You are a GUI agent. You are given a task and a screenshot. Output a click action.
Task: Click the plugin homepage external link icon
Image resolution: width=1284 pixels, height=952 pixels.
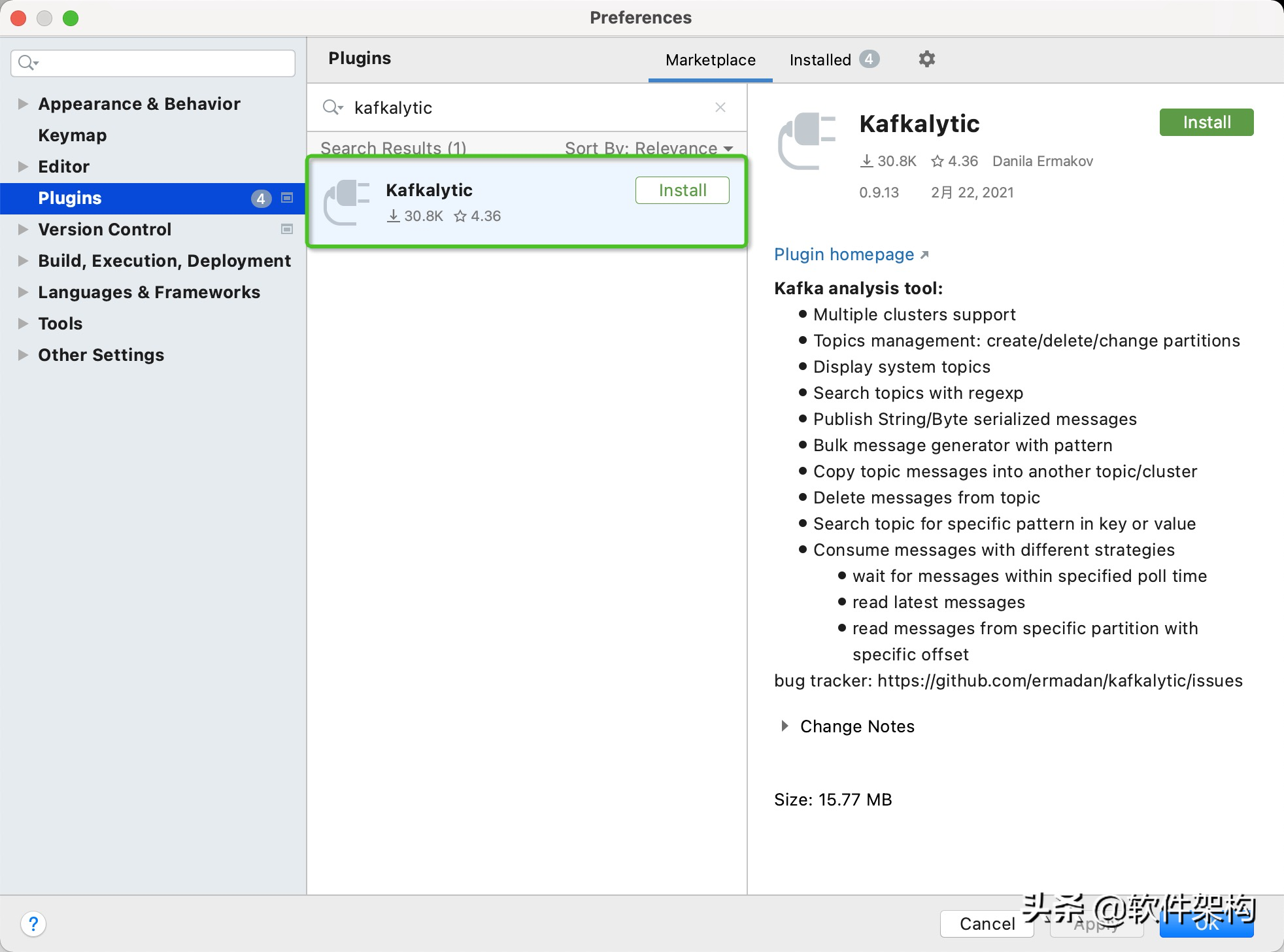pos(924,255)
